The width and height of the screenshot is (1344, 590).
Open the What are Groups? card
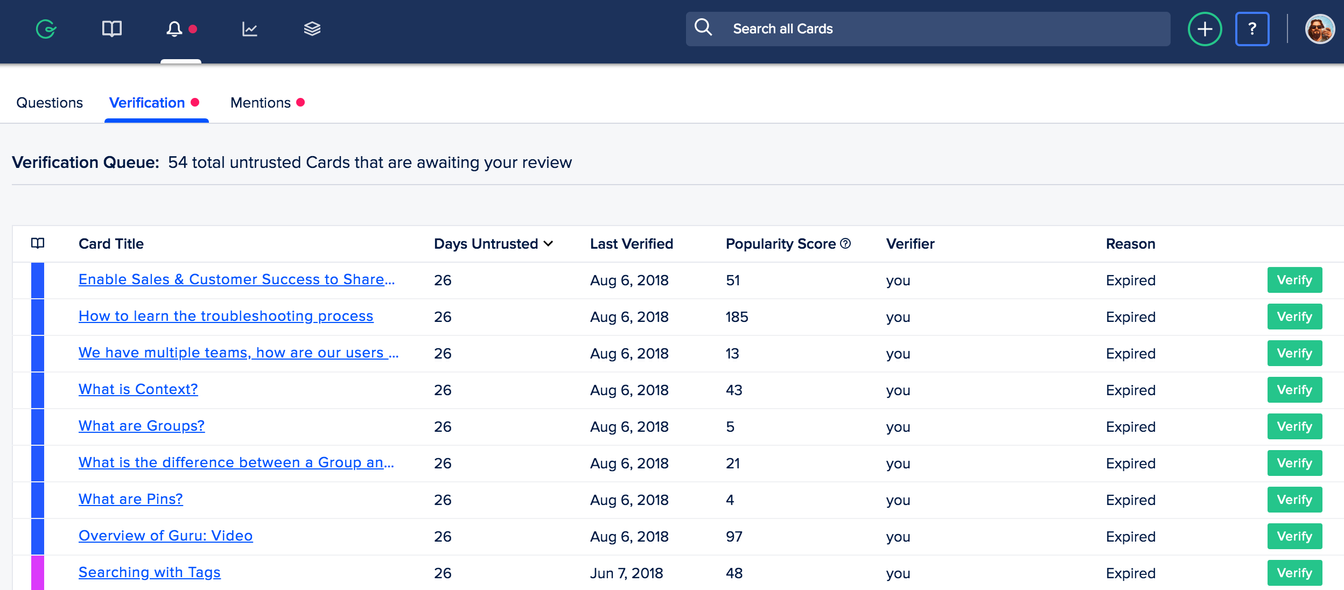click(x=141, y=426)
